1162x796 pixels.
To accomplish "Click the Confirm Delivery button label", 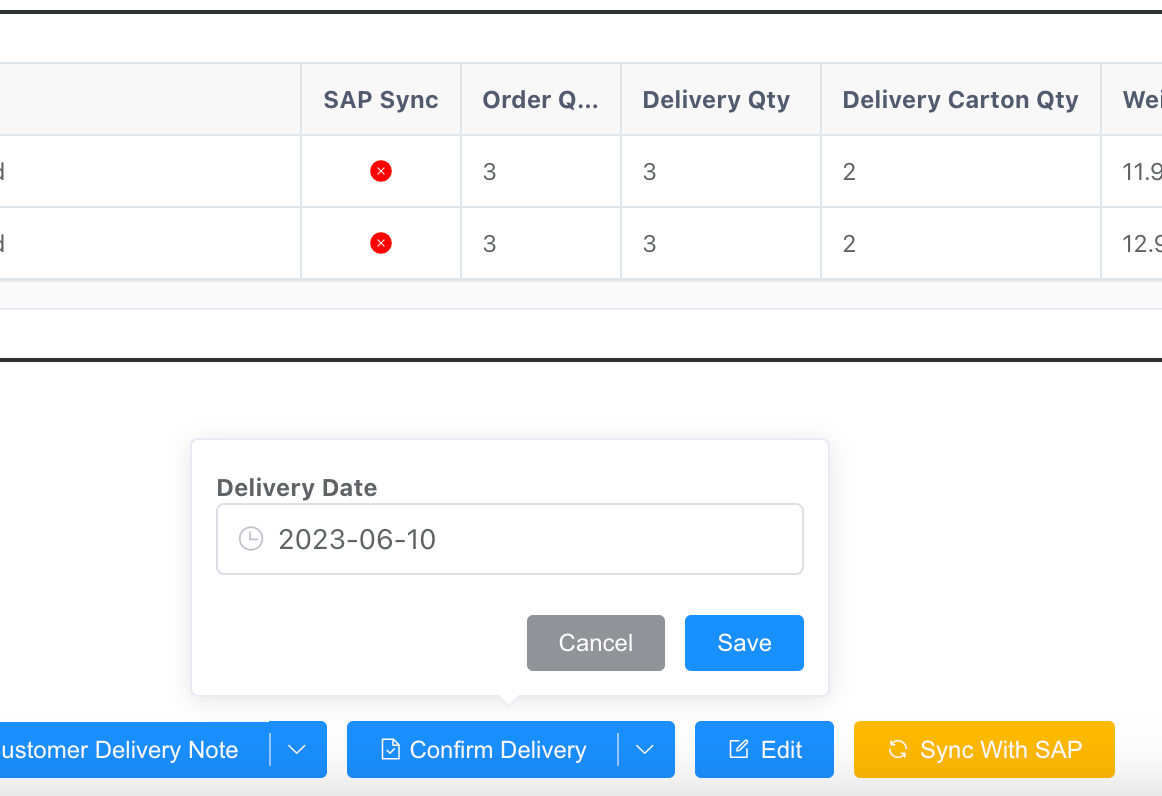I will tap(497, 749).
